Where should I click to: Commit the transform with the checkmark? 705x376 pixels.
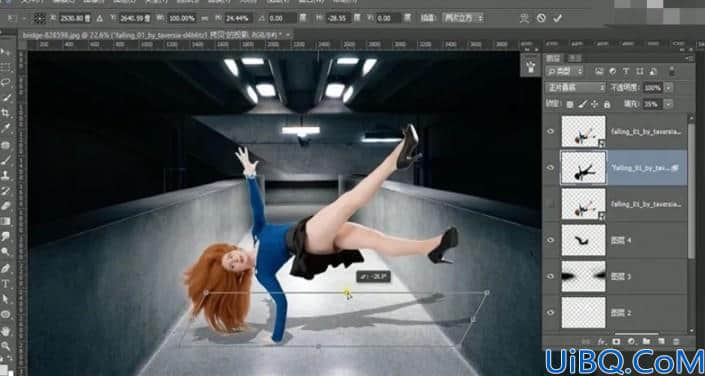(558, 18)
